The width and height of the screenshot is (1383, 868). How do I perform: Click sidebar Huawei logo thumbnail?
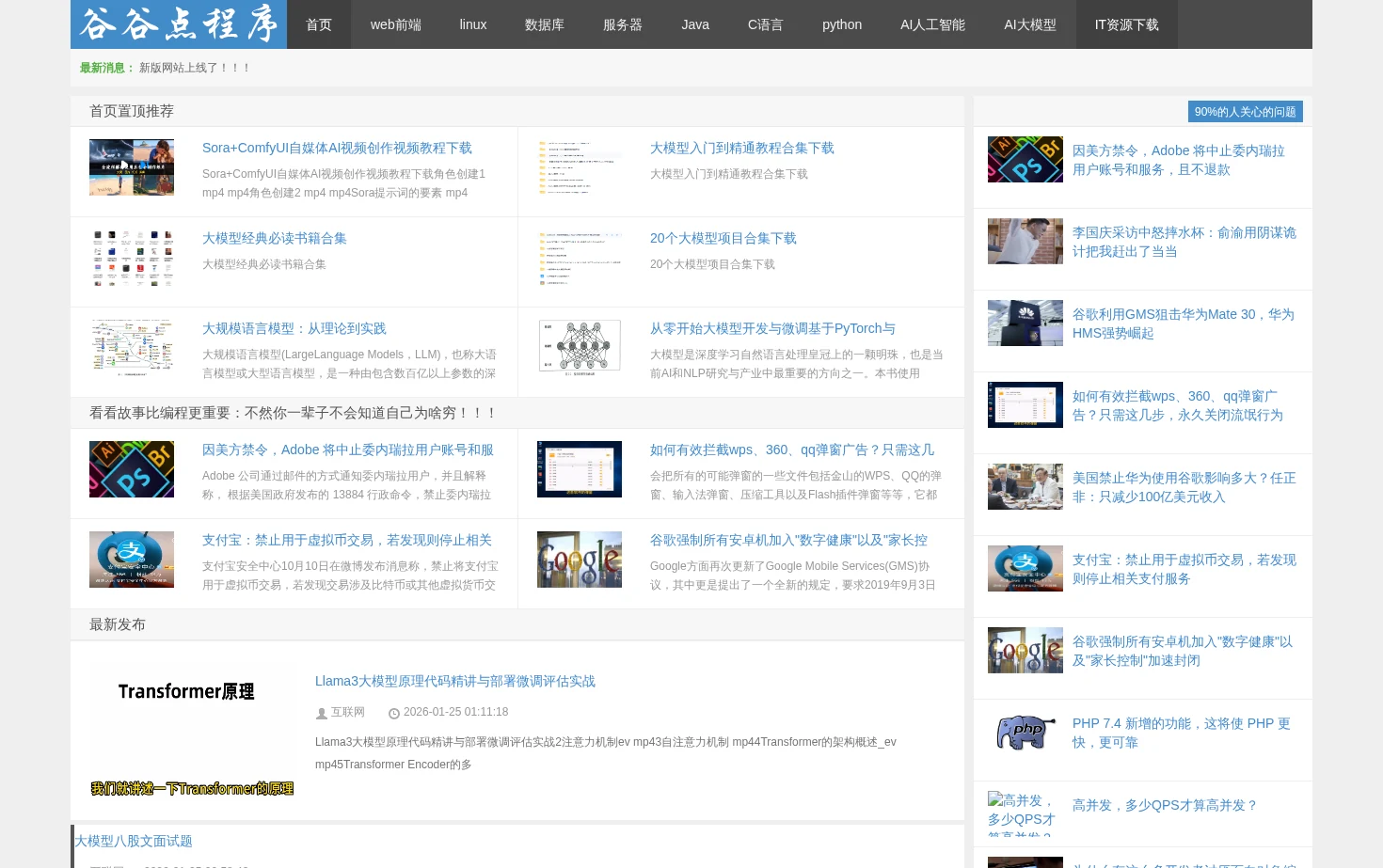click(x=1025, y=323)
